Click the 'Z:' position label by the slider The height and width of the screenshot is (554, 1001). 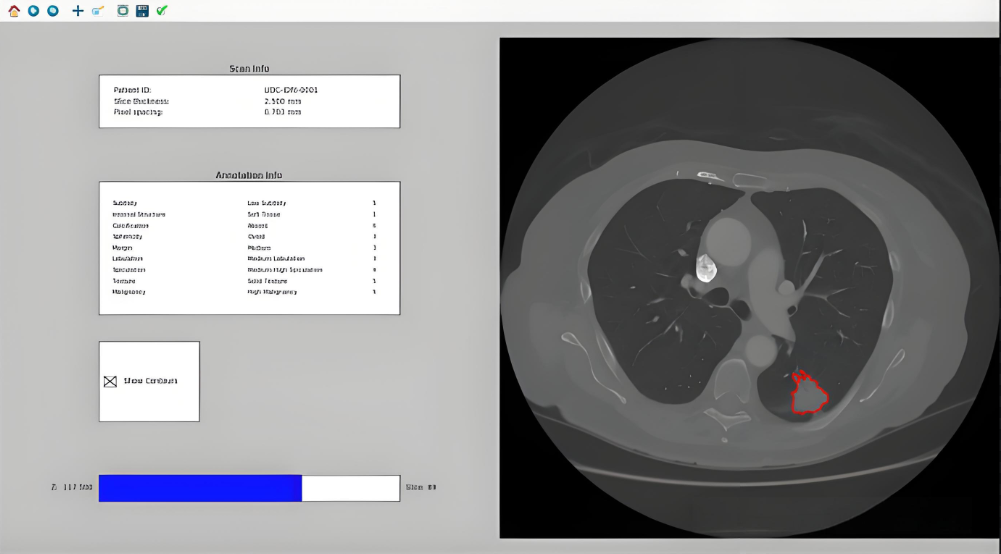[72, 487]
